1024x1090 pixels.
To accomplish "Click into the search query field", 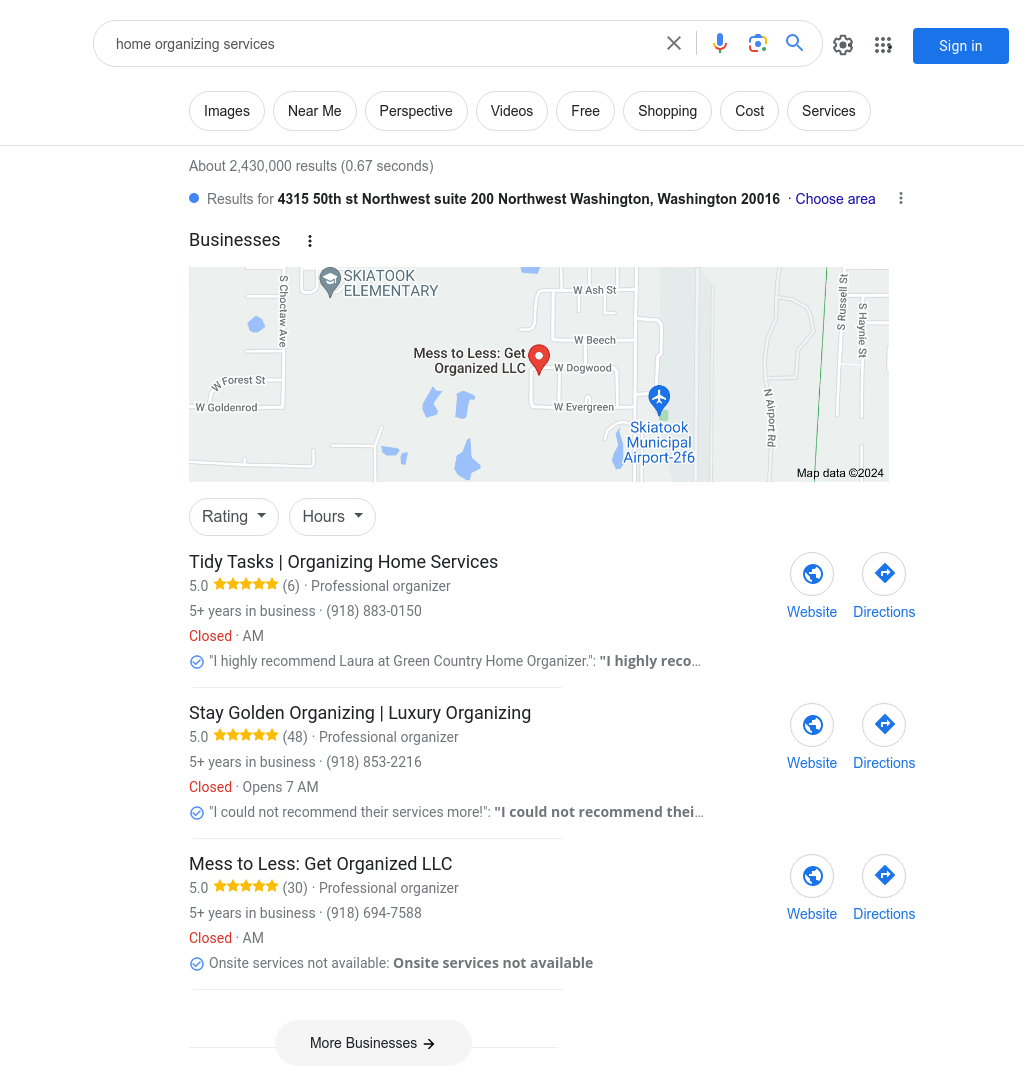I will click(x=382, y=44).
